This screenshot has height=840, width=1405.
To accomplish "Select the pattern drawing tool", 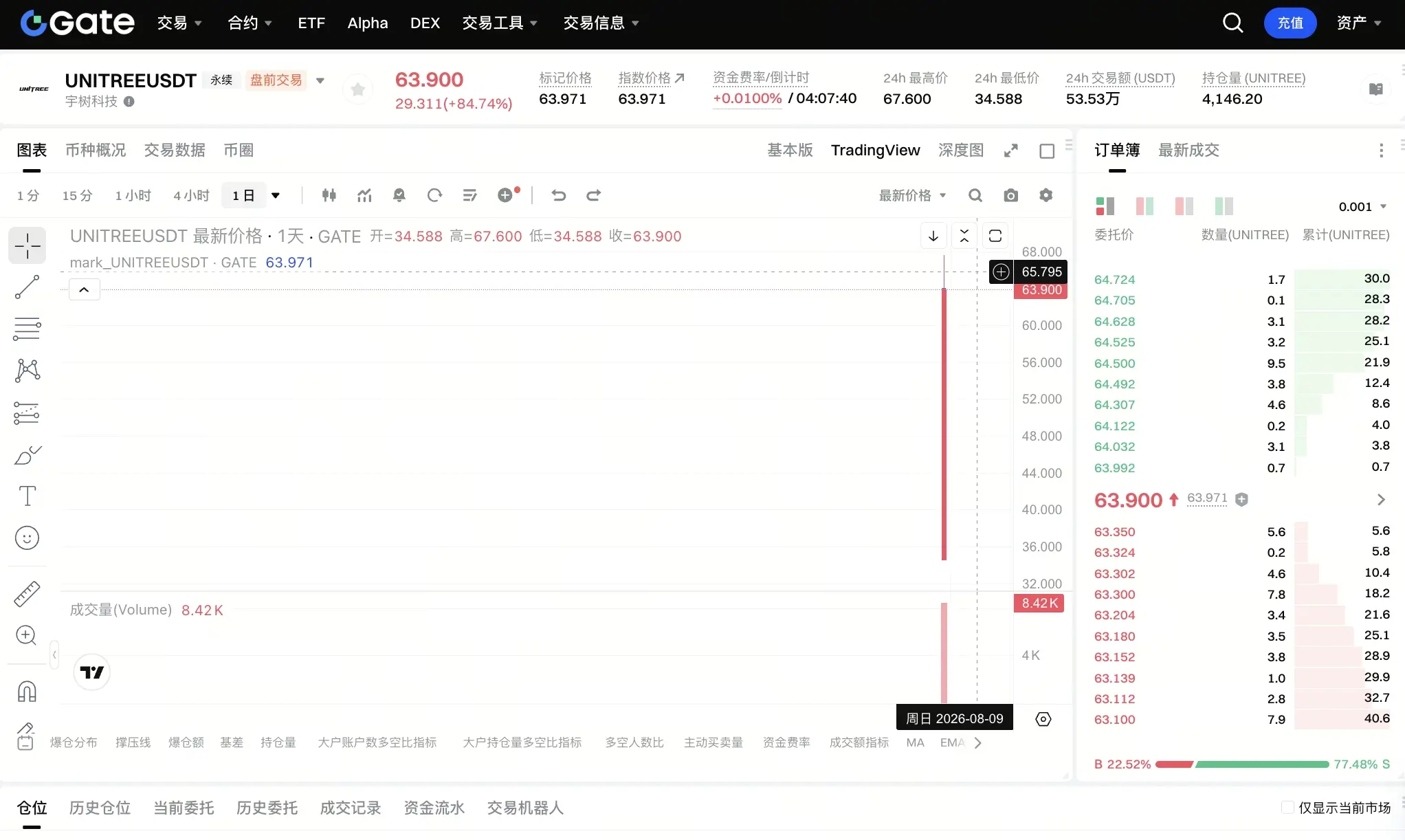I will pyautogui.click(x=27, y=371).
